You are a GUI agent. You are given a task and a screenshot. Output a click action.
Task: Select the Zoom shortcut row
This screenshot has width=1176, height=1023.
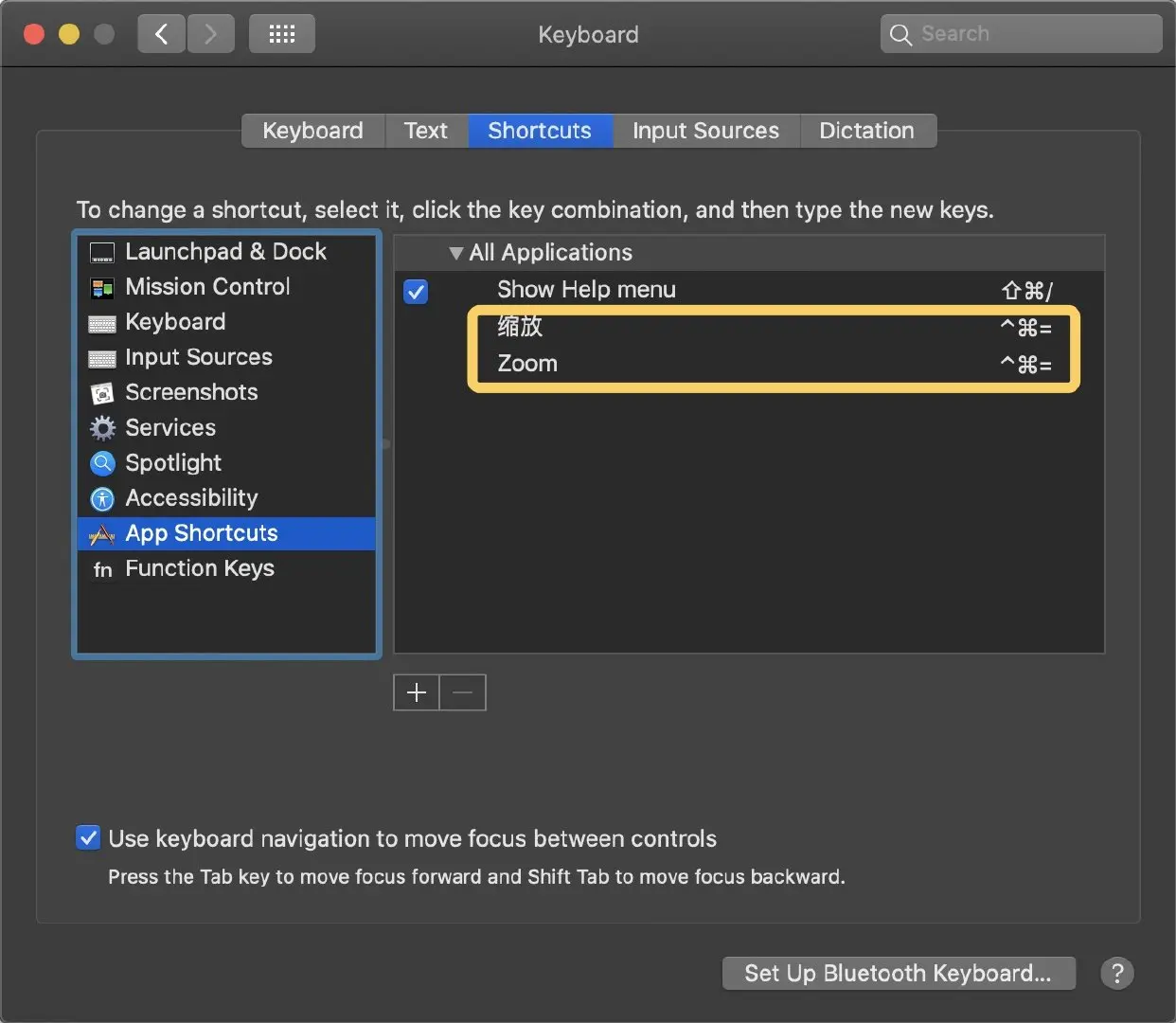point(774,364)
